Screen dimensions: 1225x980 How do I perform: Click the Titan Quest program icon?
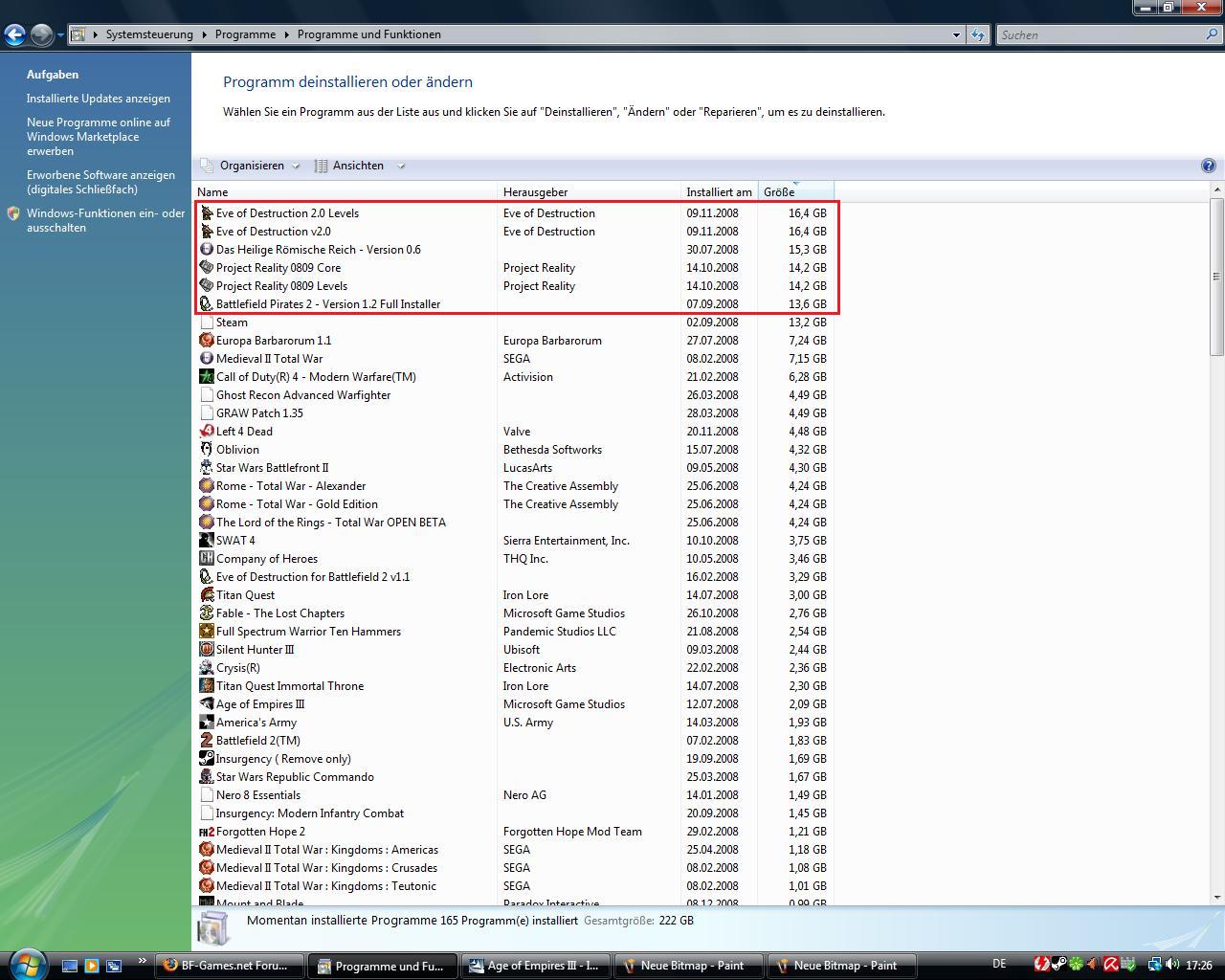(x=206, y=595)
